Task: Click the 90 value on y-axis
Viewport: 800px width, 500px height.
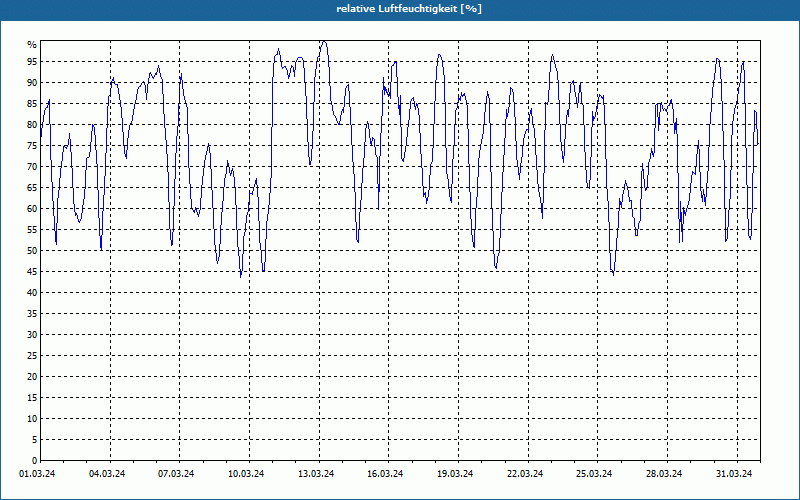Action: click(x=32, y=83)
